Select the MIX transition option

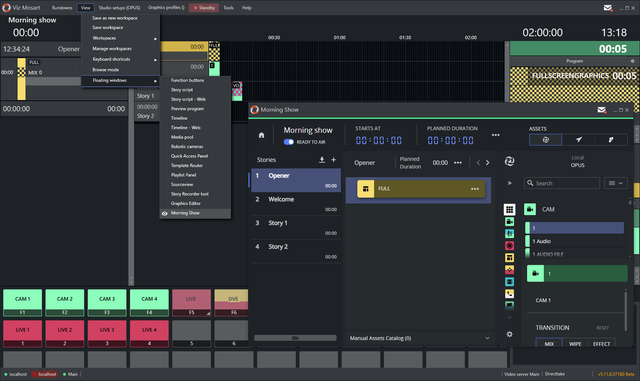point(549,343)
